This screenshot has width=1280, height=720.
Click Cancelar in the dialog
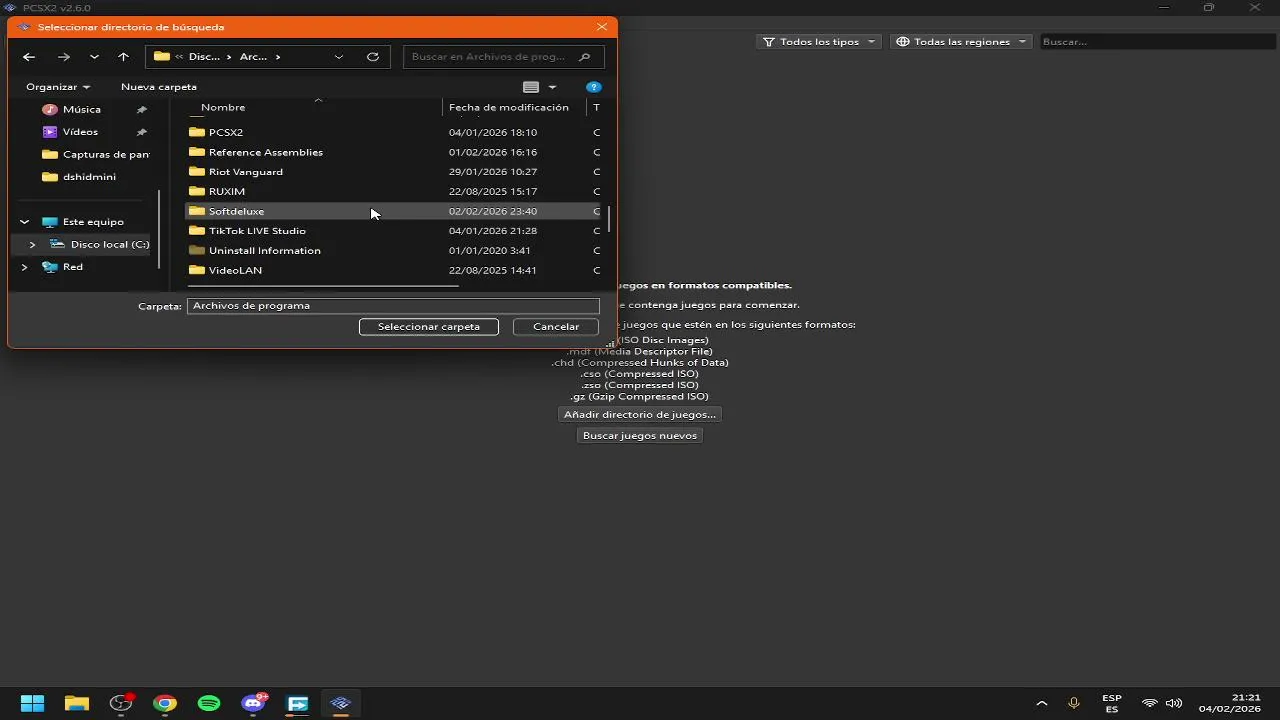click(x=556, y=327)
